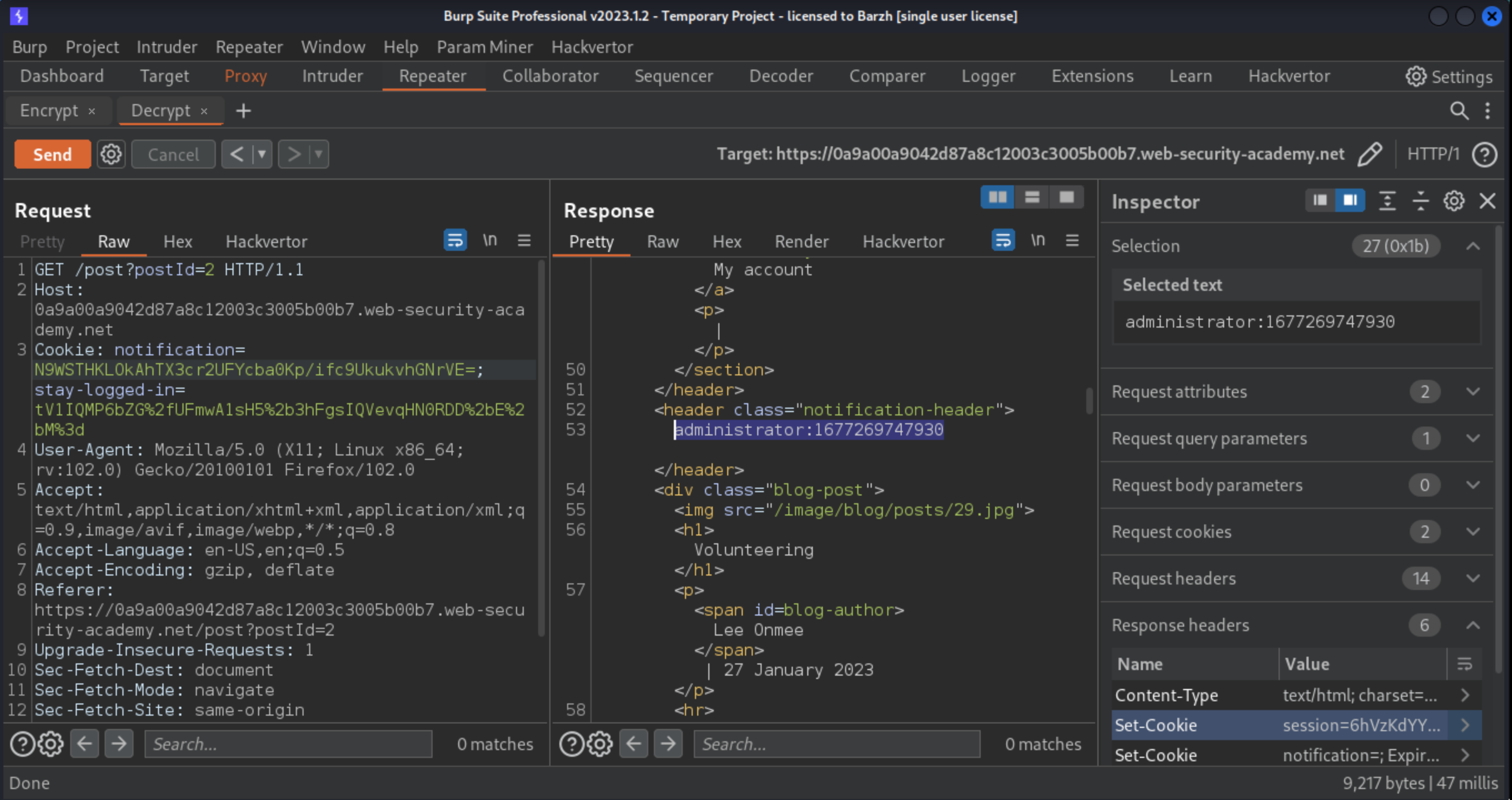This screenshot has height=800, width=1512.
Task: Toggle wrap in response headers Value column
Action: 1464,664
